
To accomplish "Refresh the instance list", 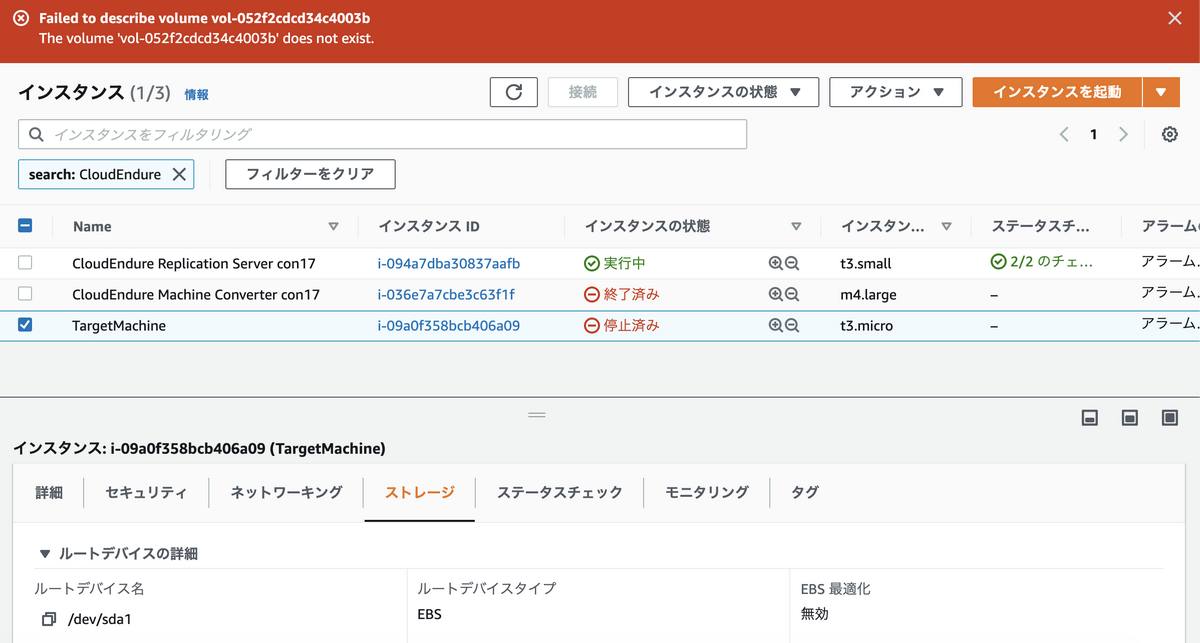I will point(514,92).
